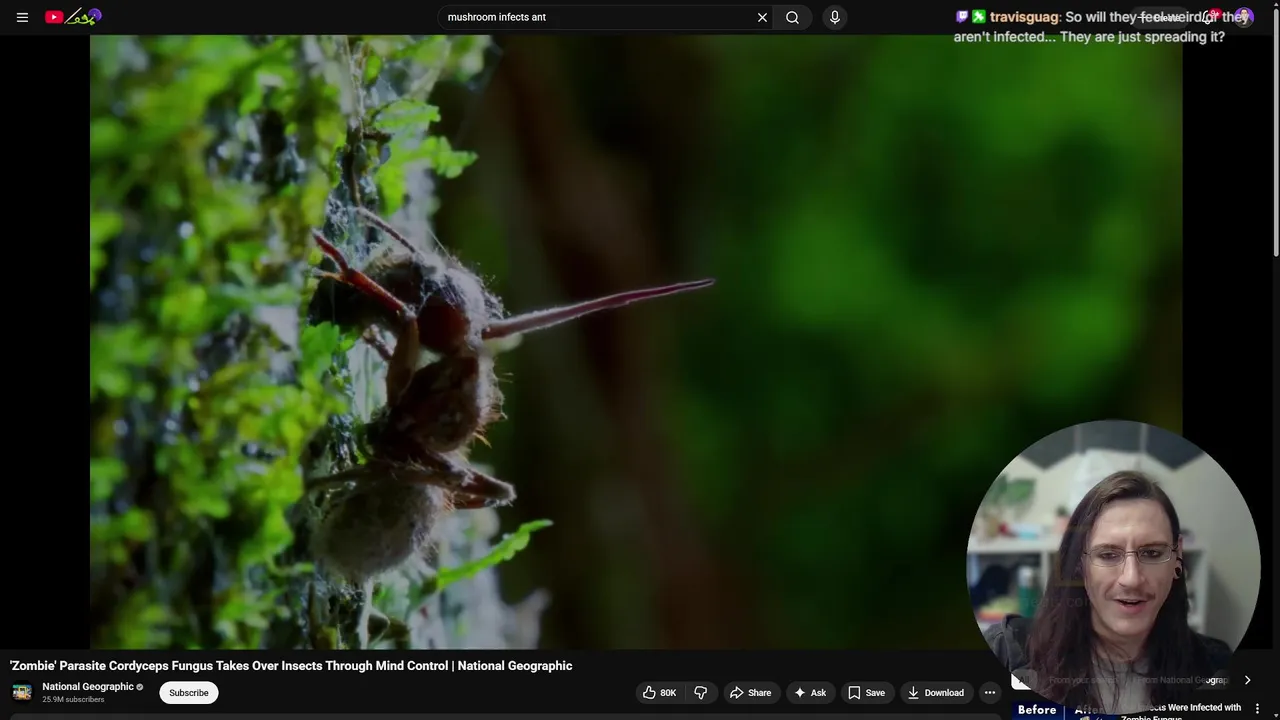Image resolution: width=1280 pixels, height=720 pixels.
Task: Open the National Geographic channel name link
Action: (x=88, y=686)
